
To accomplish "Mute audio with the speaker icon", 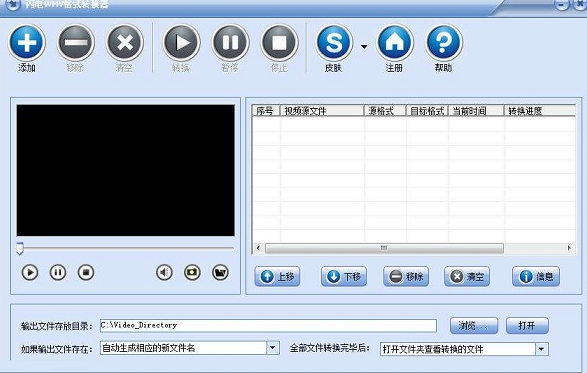I will pyautogui.click(x=164, y=272).
